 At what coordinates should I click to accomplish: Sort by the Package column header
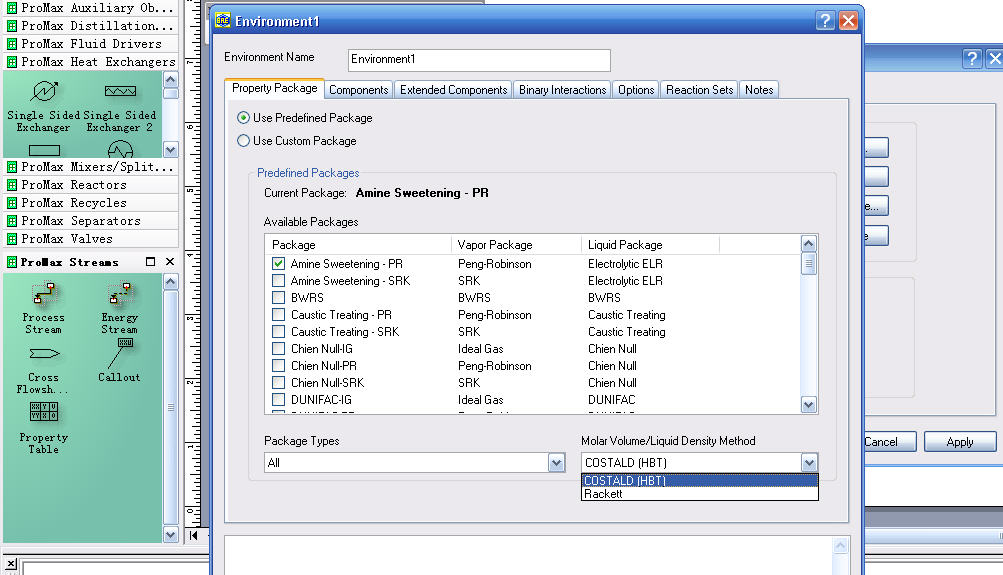[358, 245]
